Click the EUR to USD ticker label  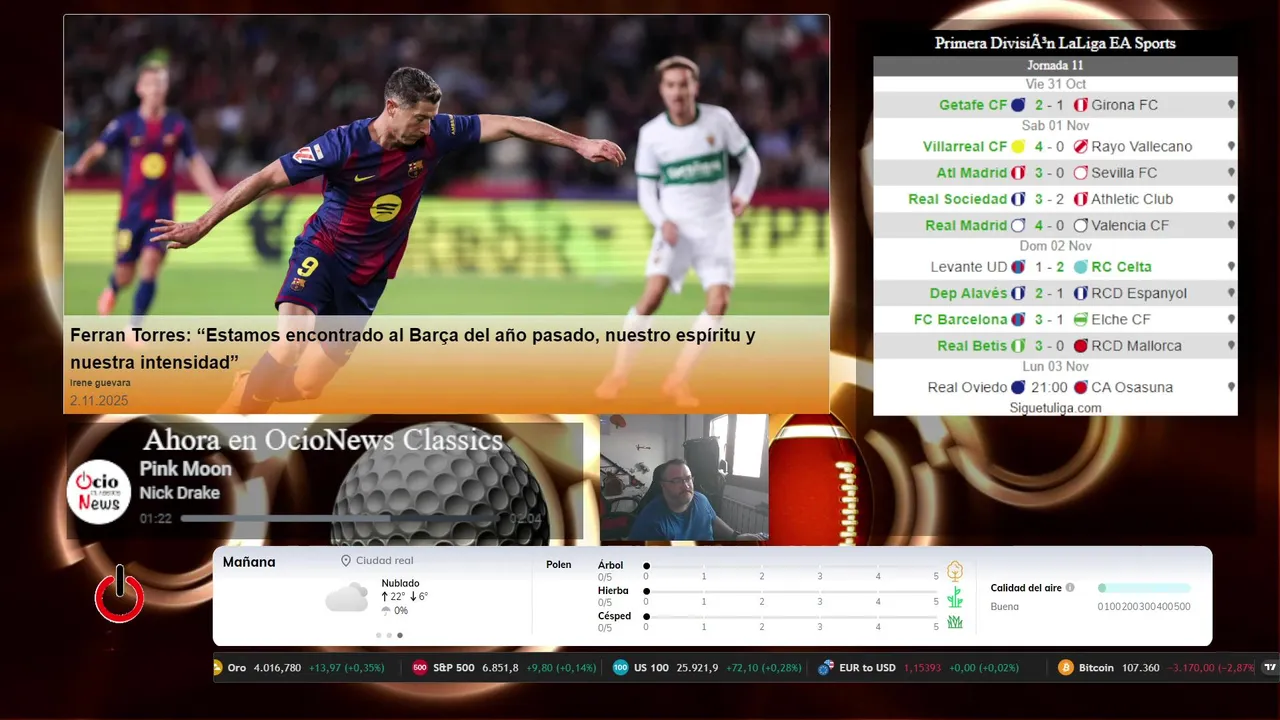point(867,668)
